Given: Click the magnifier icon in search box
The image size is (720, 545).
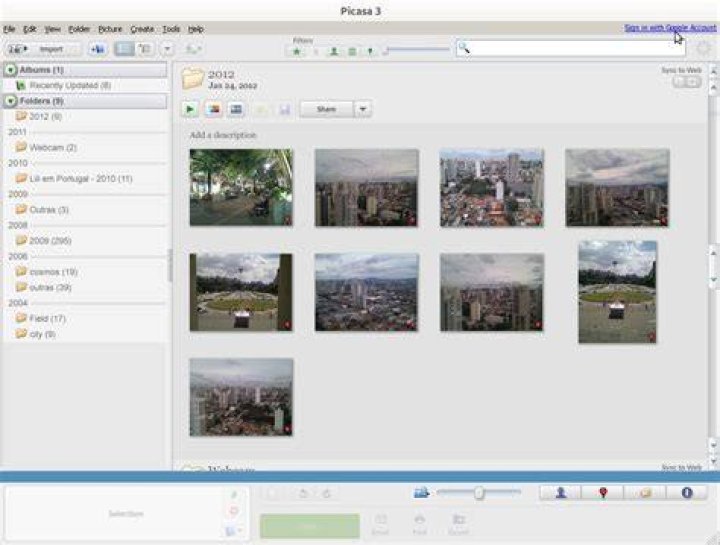Looking at the screenshot, I should point(464,48).
